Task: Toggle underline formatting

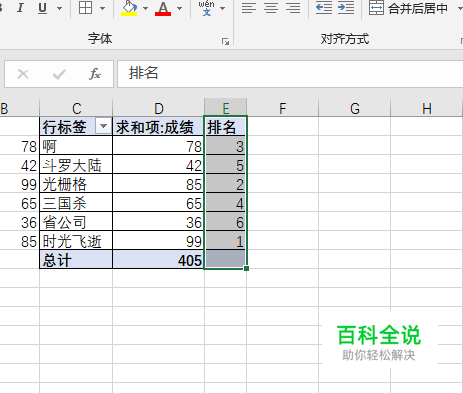Action: tap(42, 8)
